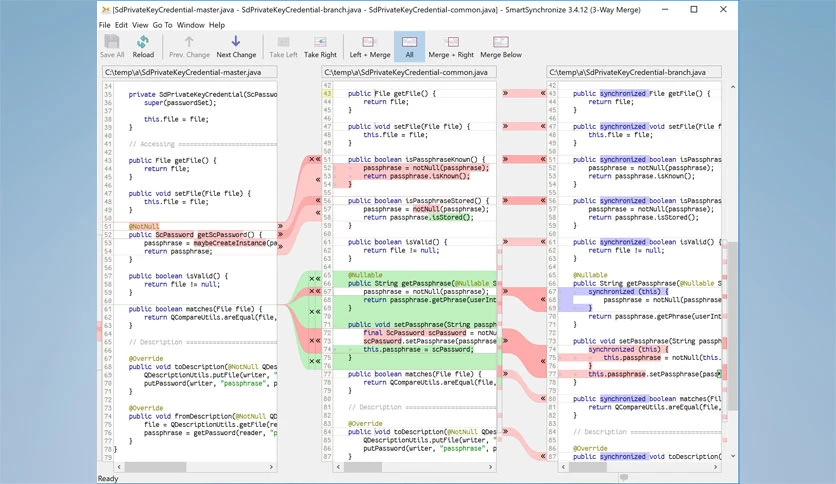Open the Go To menu
This screenshot has width=836, height=484.
(x=163, y=25)
